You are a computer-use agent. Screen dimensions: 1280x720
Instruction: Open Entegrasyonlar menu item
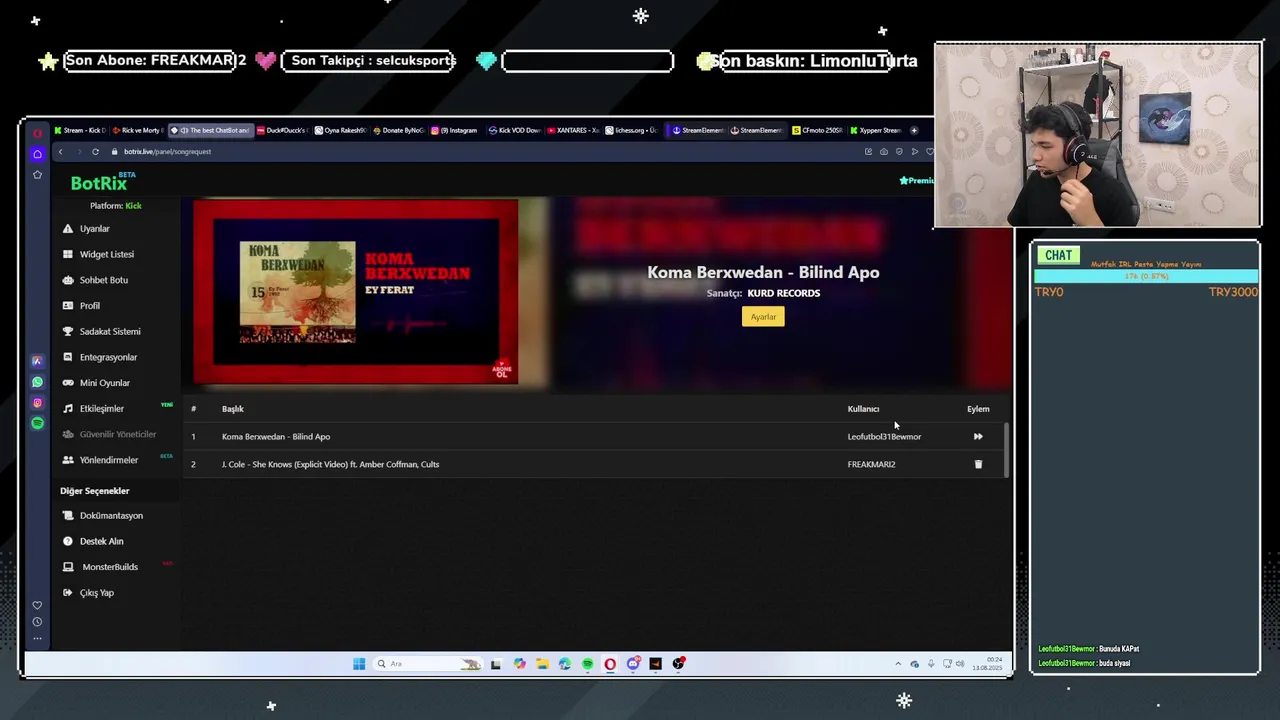(x=108, y=357)
